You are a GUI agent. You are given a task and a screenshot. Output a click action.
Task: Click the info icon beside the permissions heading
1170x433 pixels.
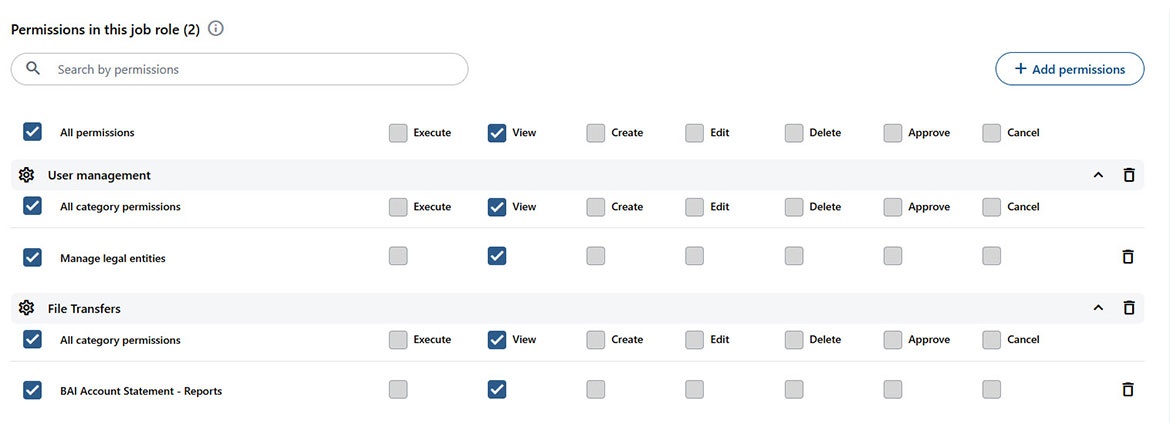tap(216, 29)
